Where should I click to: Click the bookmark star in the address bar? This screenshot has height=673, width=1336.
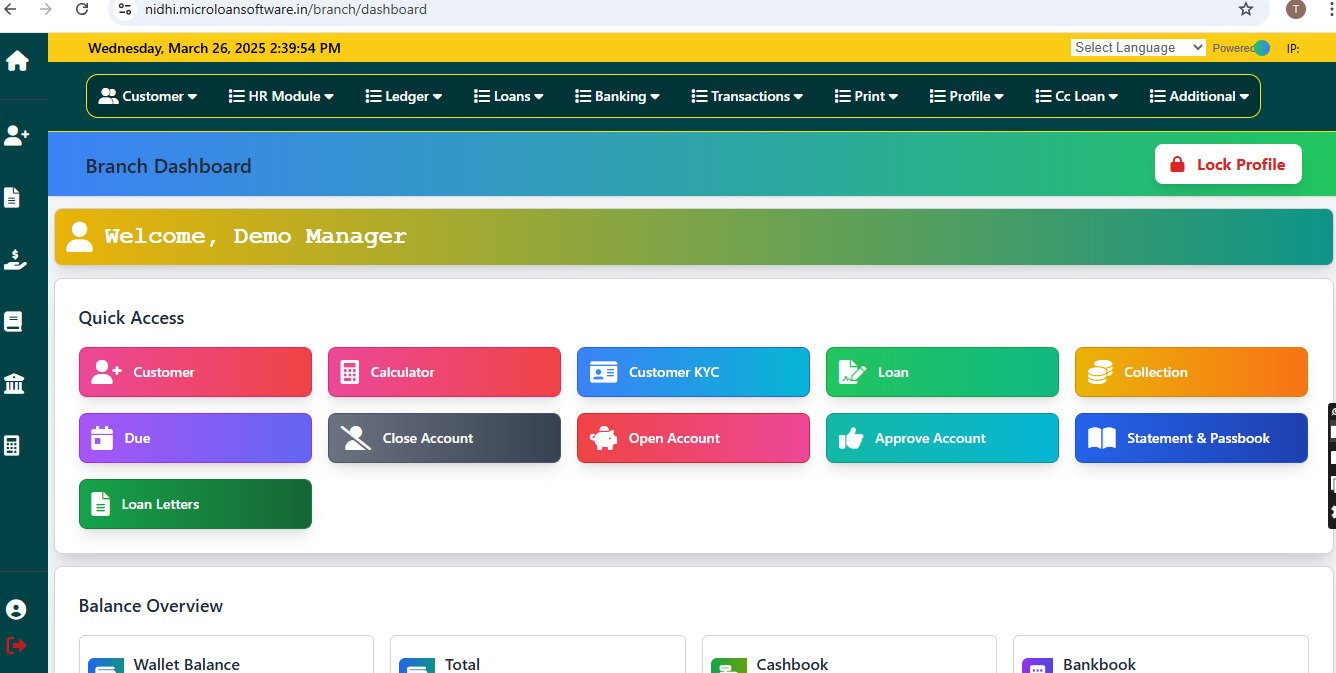point(1246,9)
